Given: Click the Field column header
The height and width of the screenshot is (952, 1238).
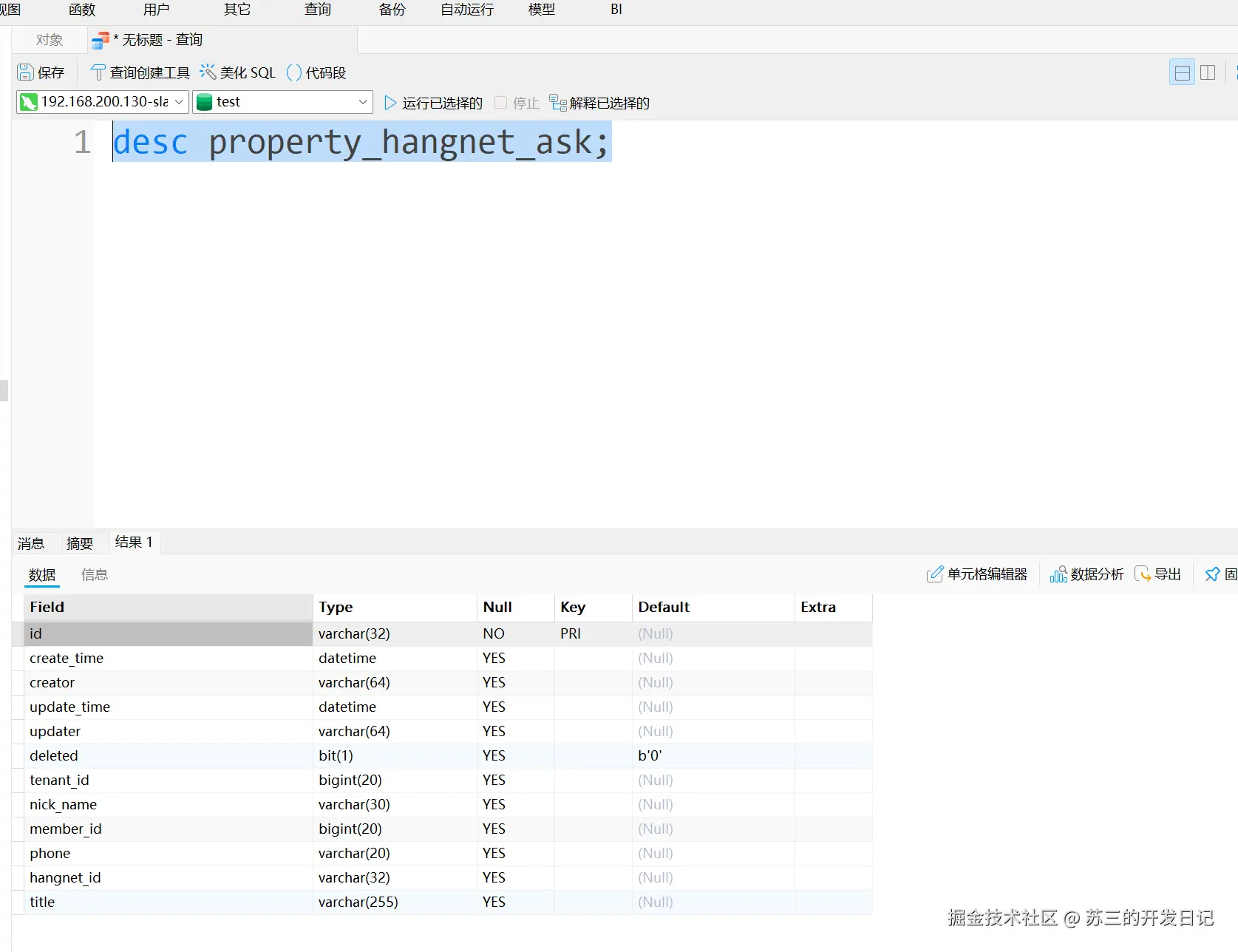Looking at the screenshot, I should pos(168,607).
